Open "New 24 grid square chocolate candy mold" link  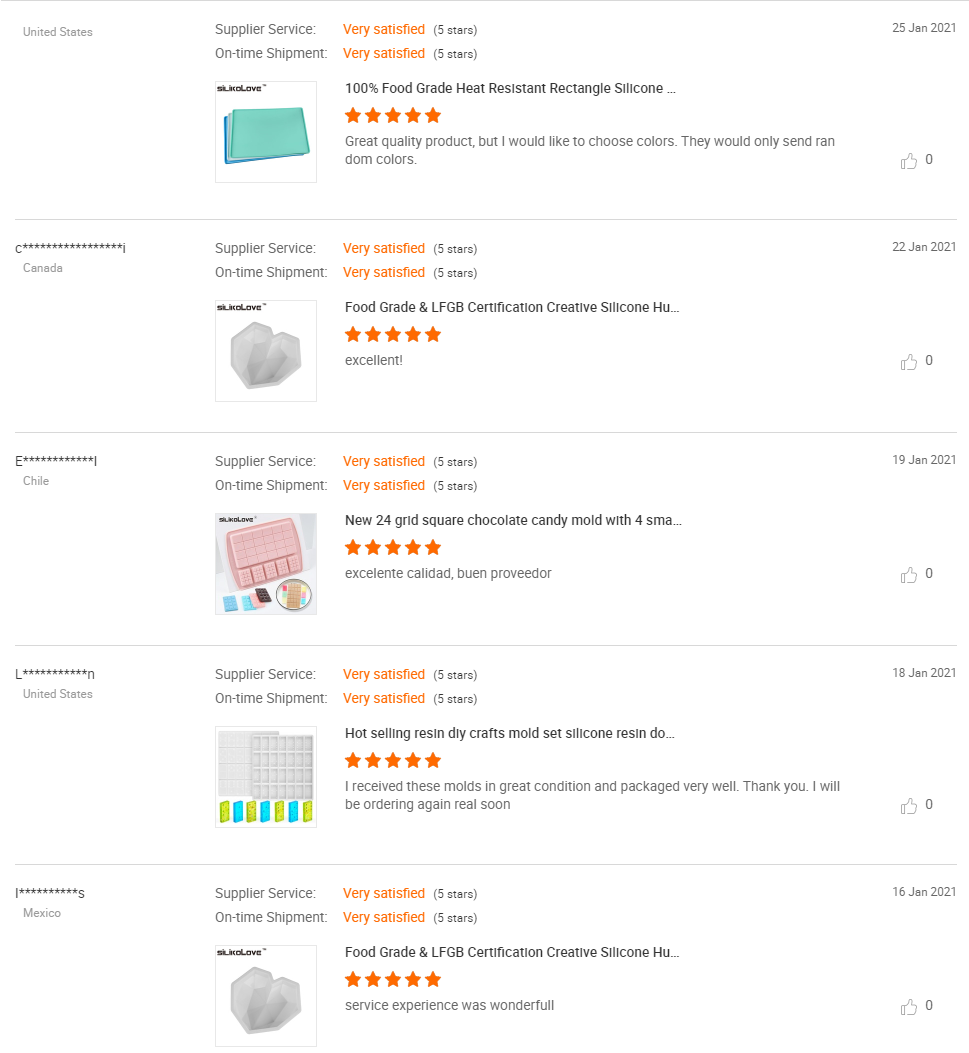coord(513,521)
